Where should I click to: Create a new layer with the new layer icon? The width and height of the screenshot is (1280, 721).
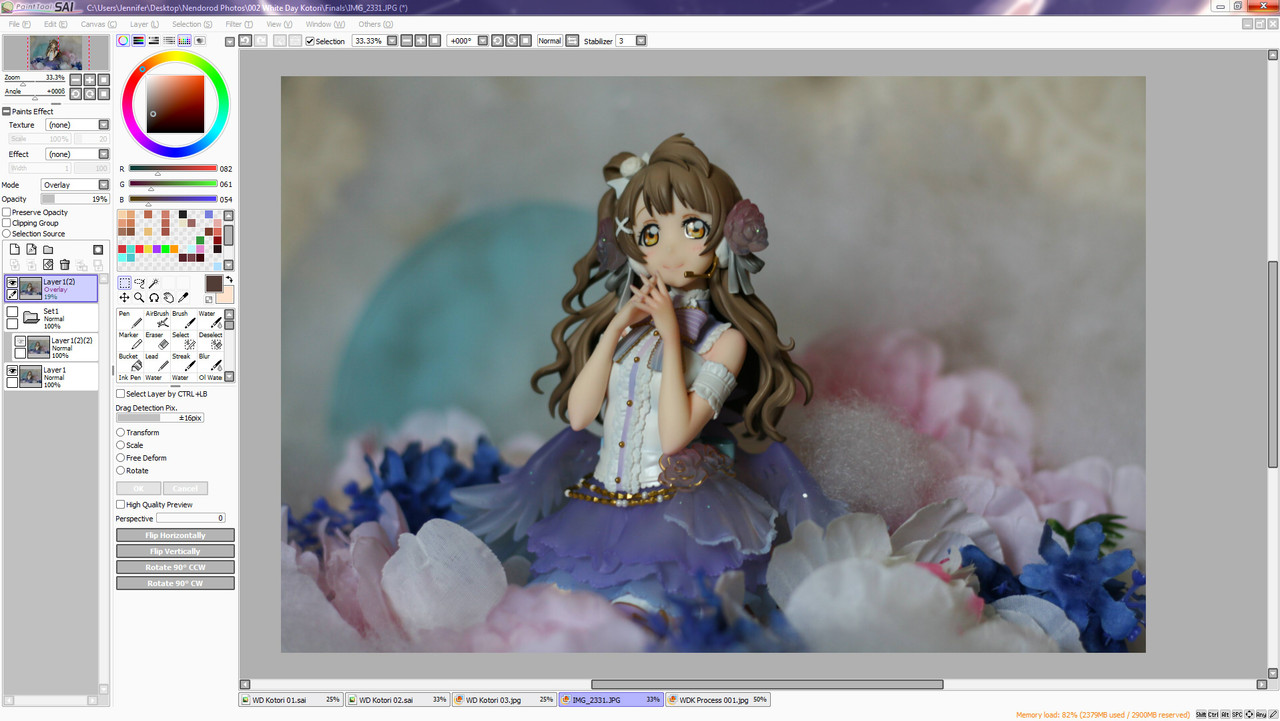(15, 249)
